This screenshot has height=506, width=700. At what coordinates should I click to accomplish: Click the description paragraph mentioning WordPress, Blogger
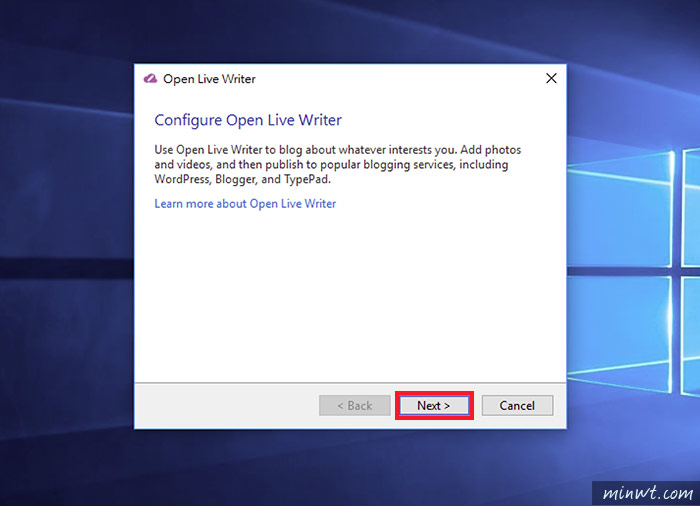coord(338,164)
